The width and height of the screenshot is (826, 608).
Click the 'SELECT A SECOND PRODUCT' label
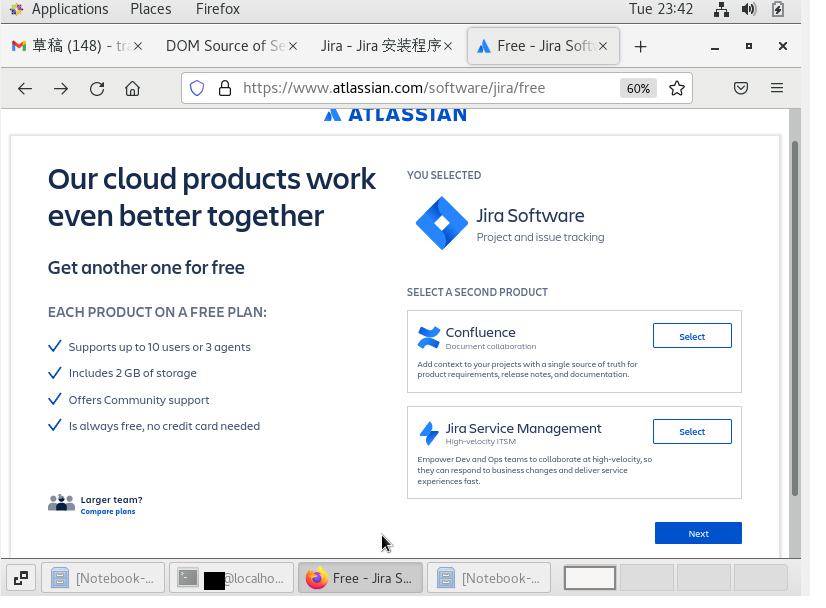pyautogui.click(x=477, y=292)
